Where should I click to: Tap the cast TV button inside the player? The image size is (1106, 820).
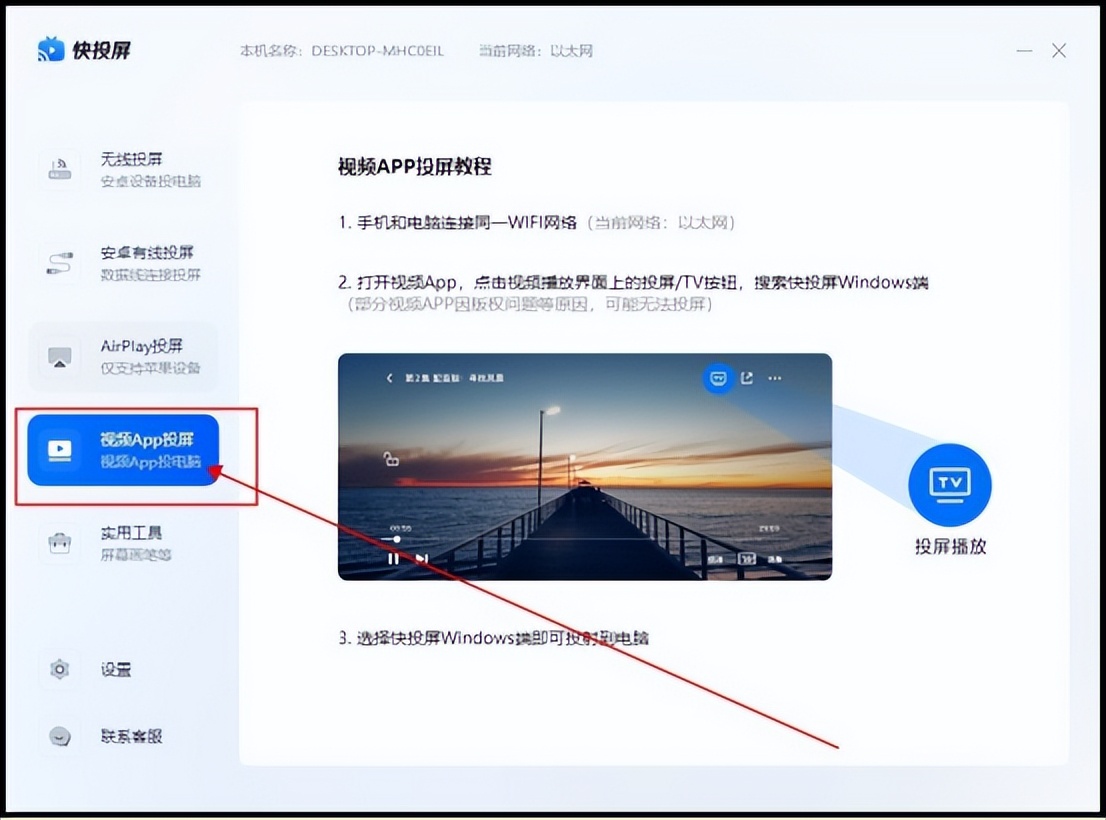click(719, 378)
